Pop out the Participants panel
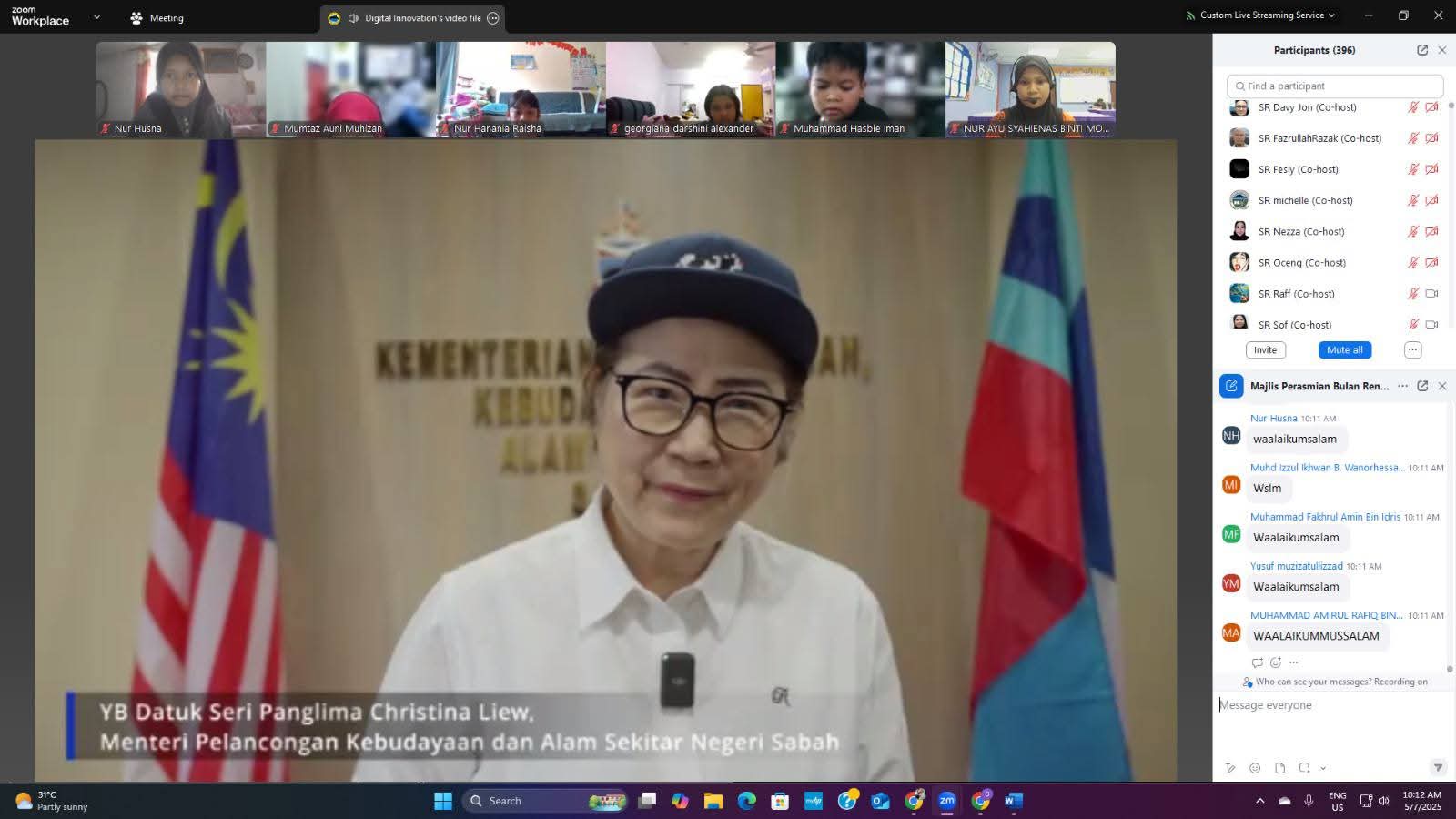 tap(1422, 50)
